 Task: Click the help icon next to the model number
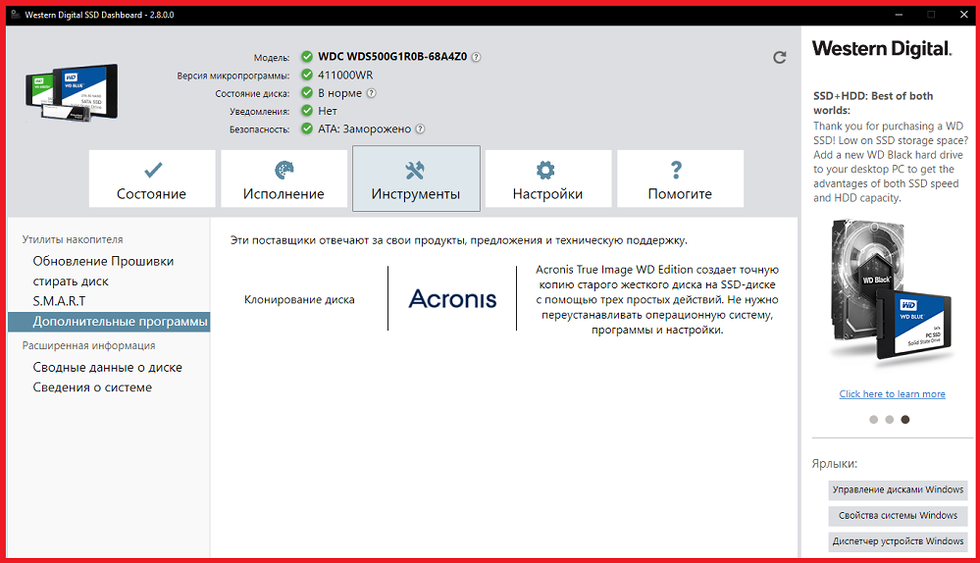(x=476, y=57)
